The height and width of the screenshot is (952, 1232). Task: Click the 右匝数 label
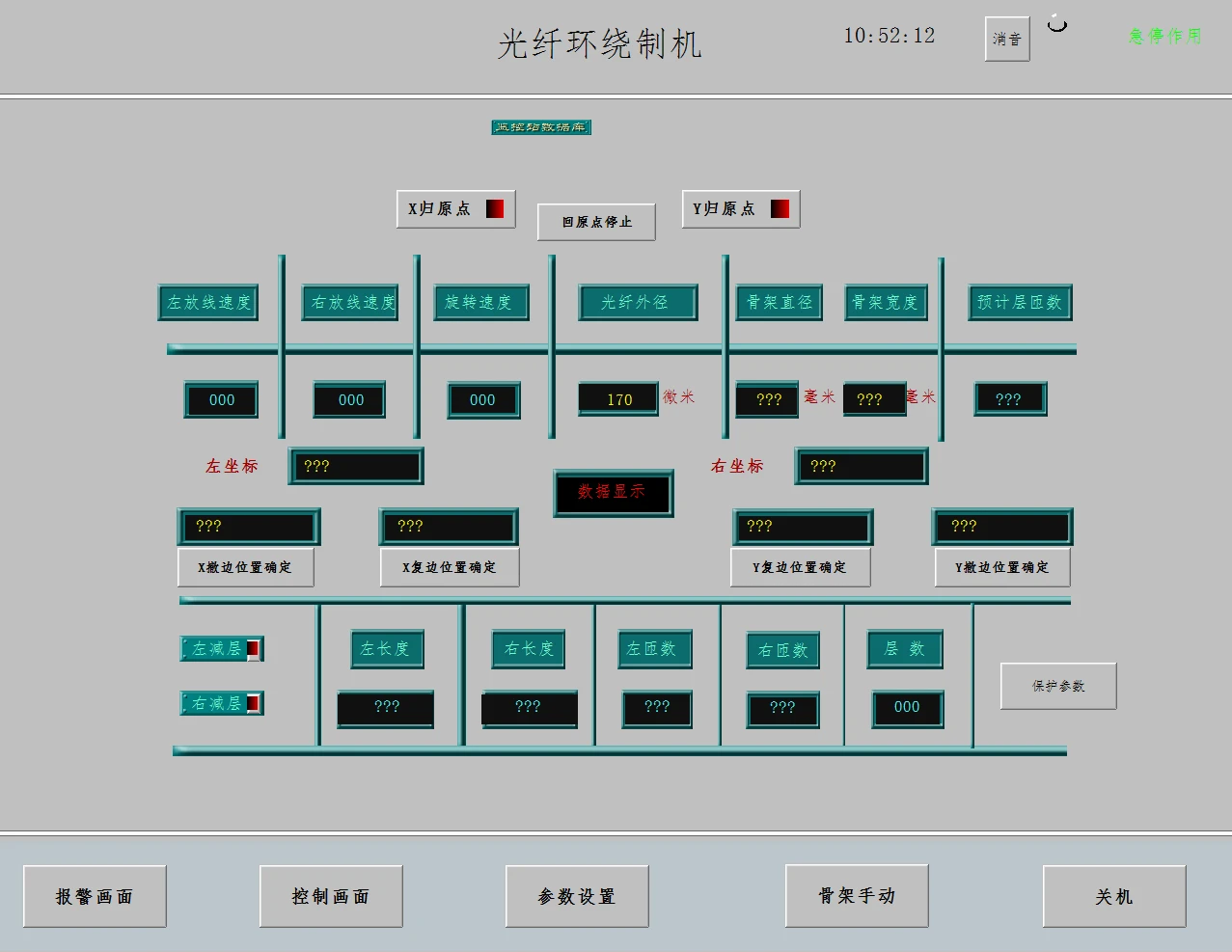783,651
